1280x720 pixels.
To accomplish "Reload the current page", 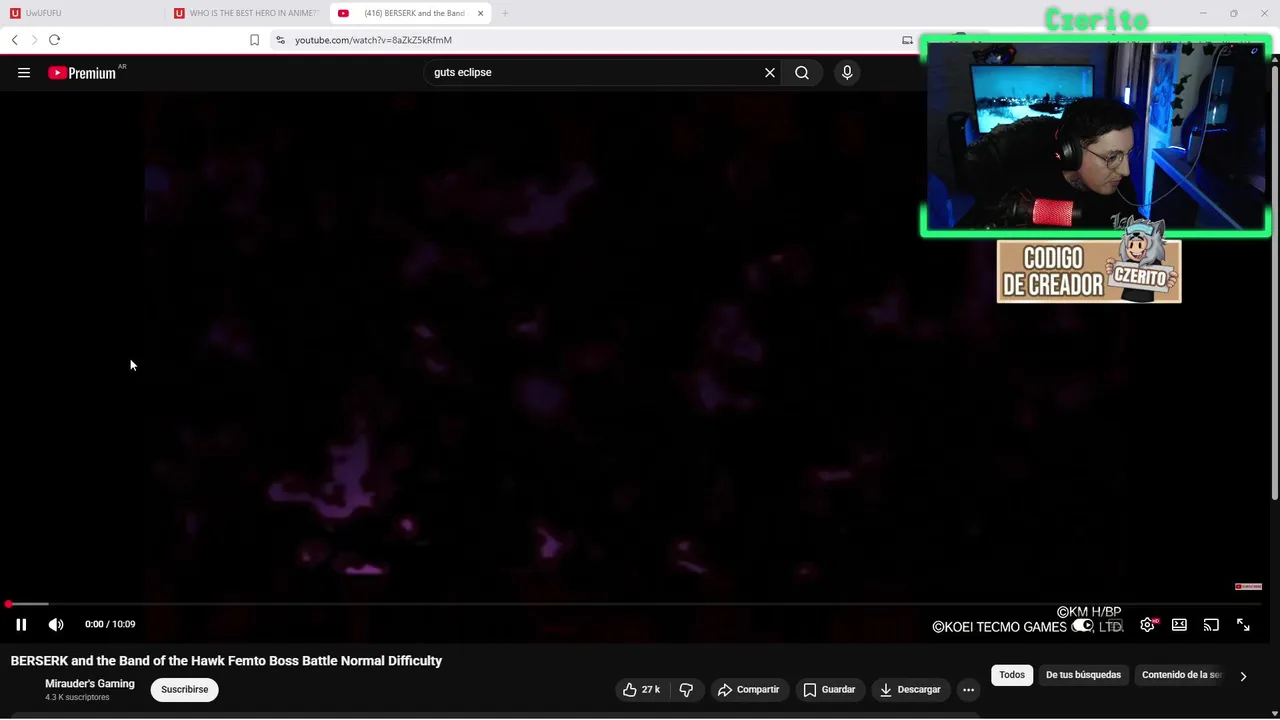I will tap(54, 40).
